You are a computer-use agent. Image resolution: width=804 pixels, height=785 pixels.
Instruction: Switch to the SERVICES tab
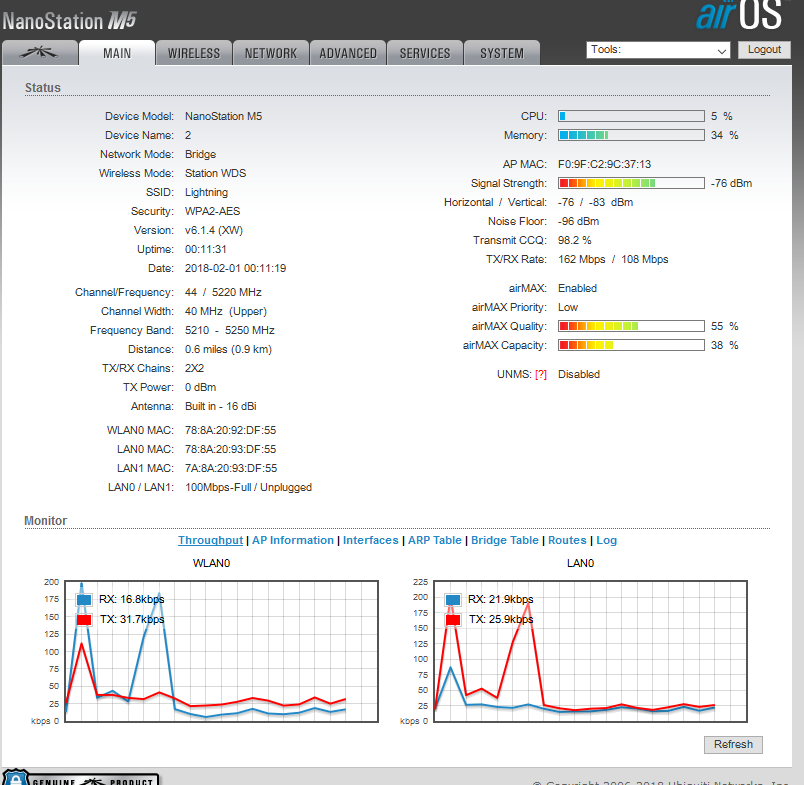(x=425, y=53)
